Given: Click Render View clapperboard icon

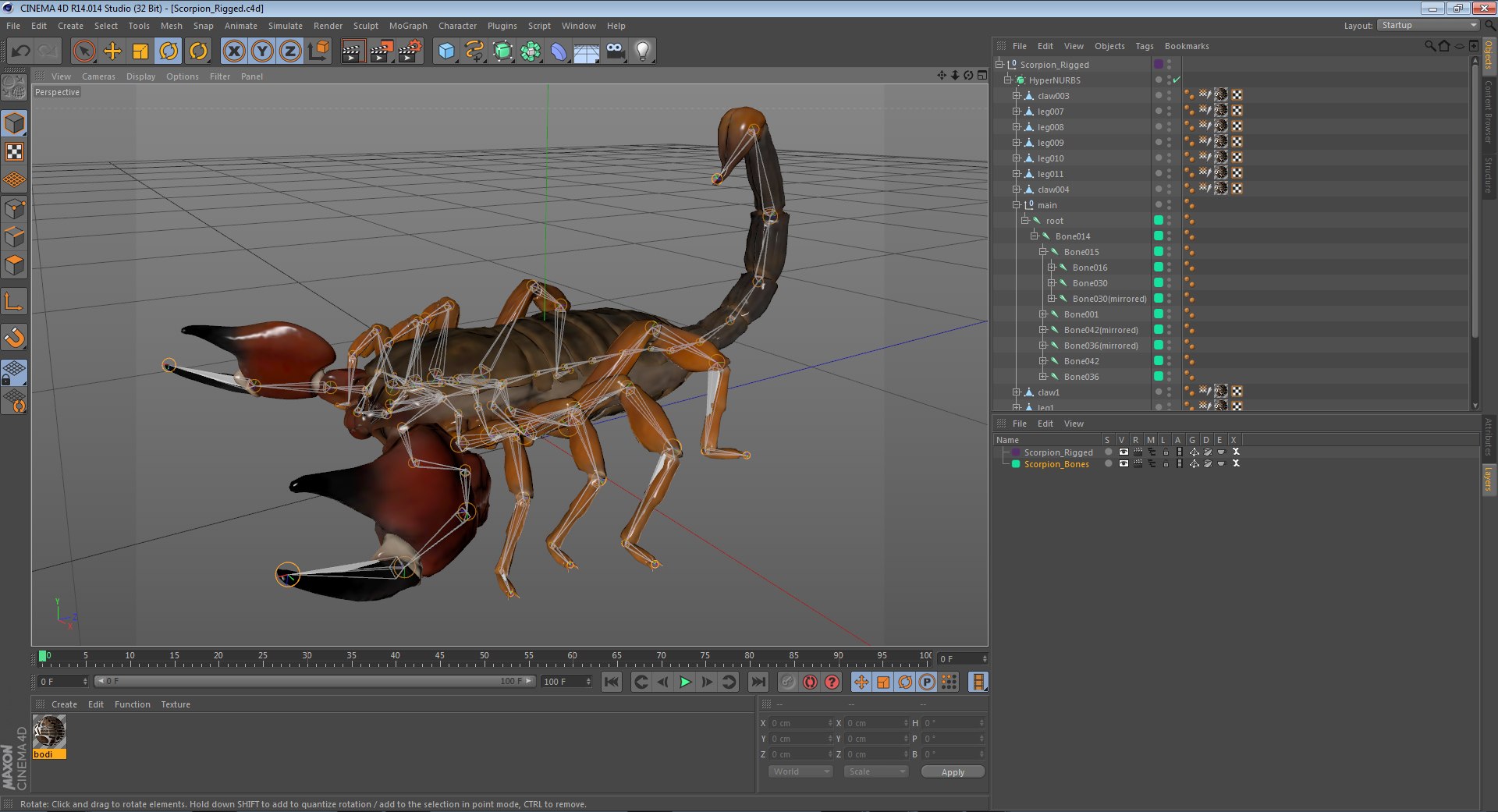Looking at the screenshot, I should point(353,51).
